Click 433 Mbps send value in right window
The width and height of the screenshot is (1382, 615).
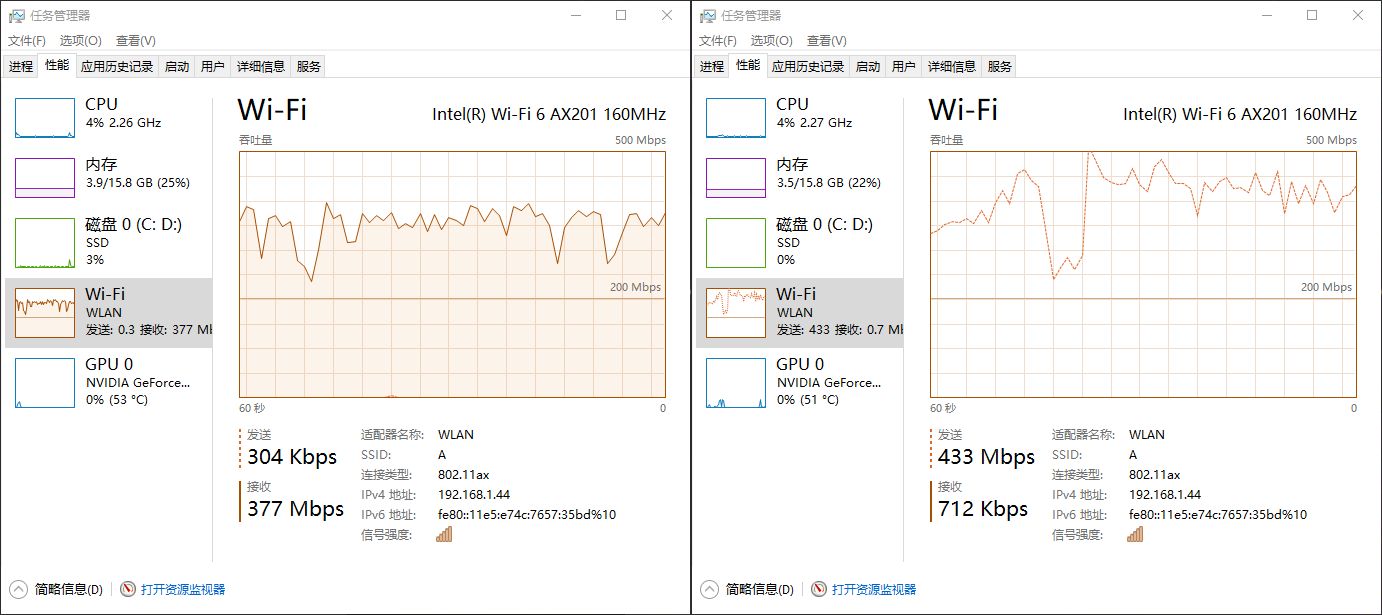click(986, 457)
